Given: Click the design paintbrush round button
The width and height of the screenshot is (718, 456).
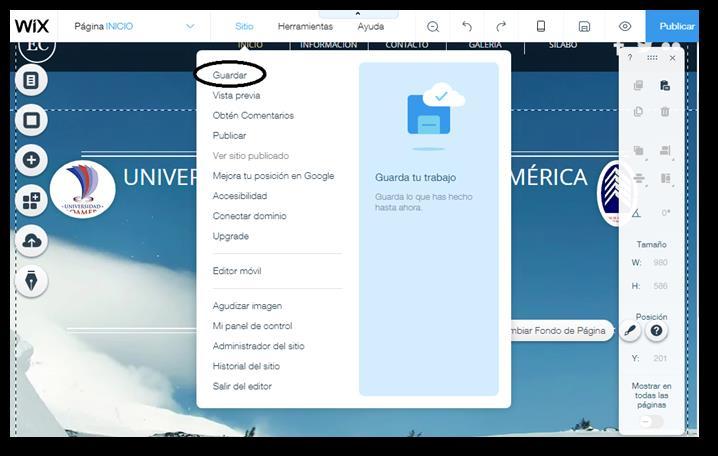Looking at the screenshot, I should pos(631,331).
